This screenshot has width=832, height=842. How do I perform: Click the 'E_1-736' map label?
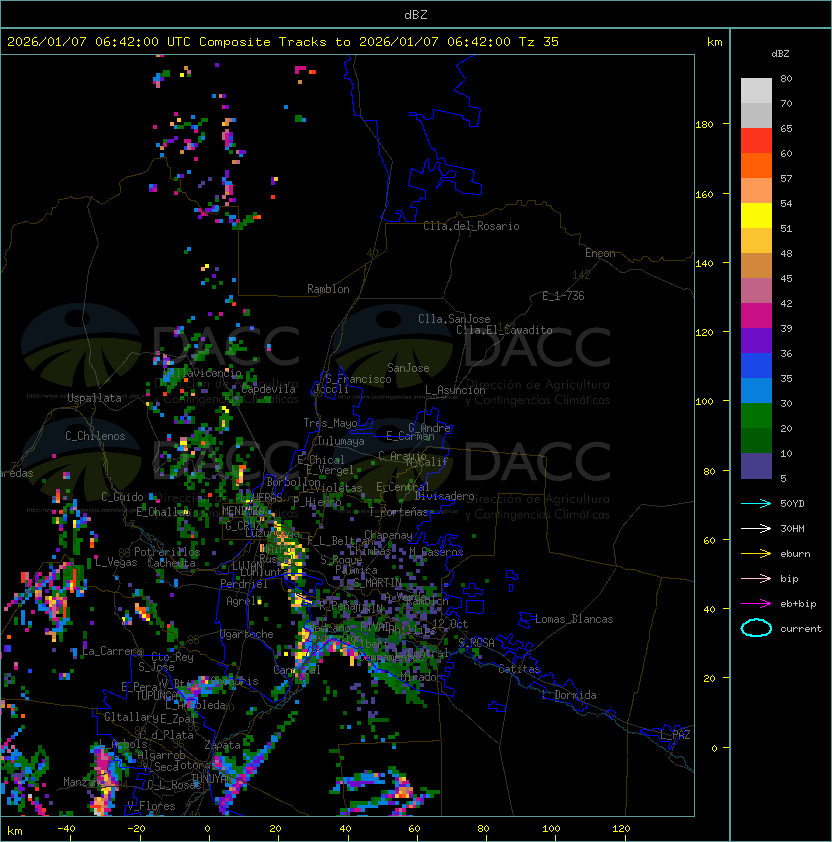563,296
